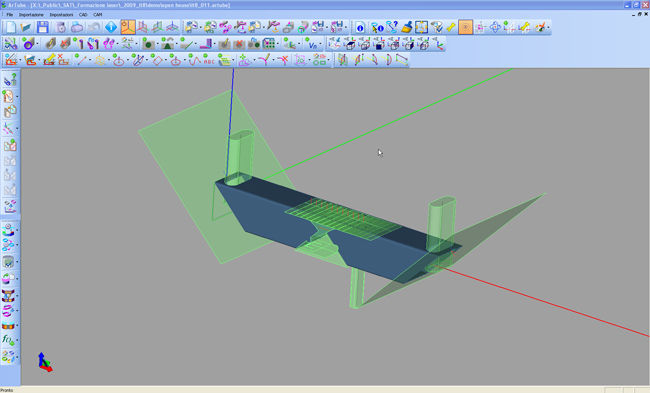Screen dimensions: 650x393
Task: Select the paintbrush tool icon
Action: 407,27
